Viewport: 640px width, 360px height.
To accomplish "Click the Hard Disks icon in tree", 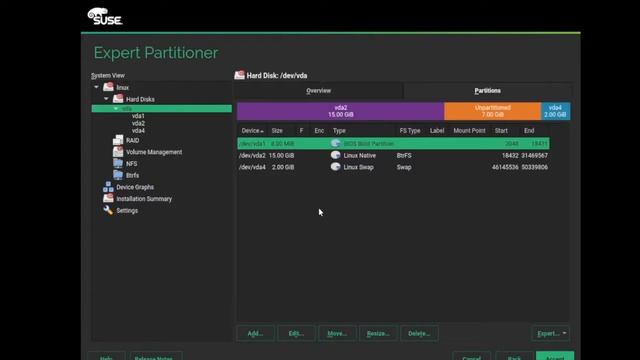I will (118, 99).
